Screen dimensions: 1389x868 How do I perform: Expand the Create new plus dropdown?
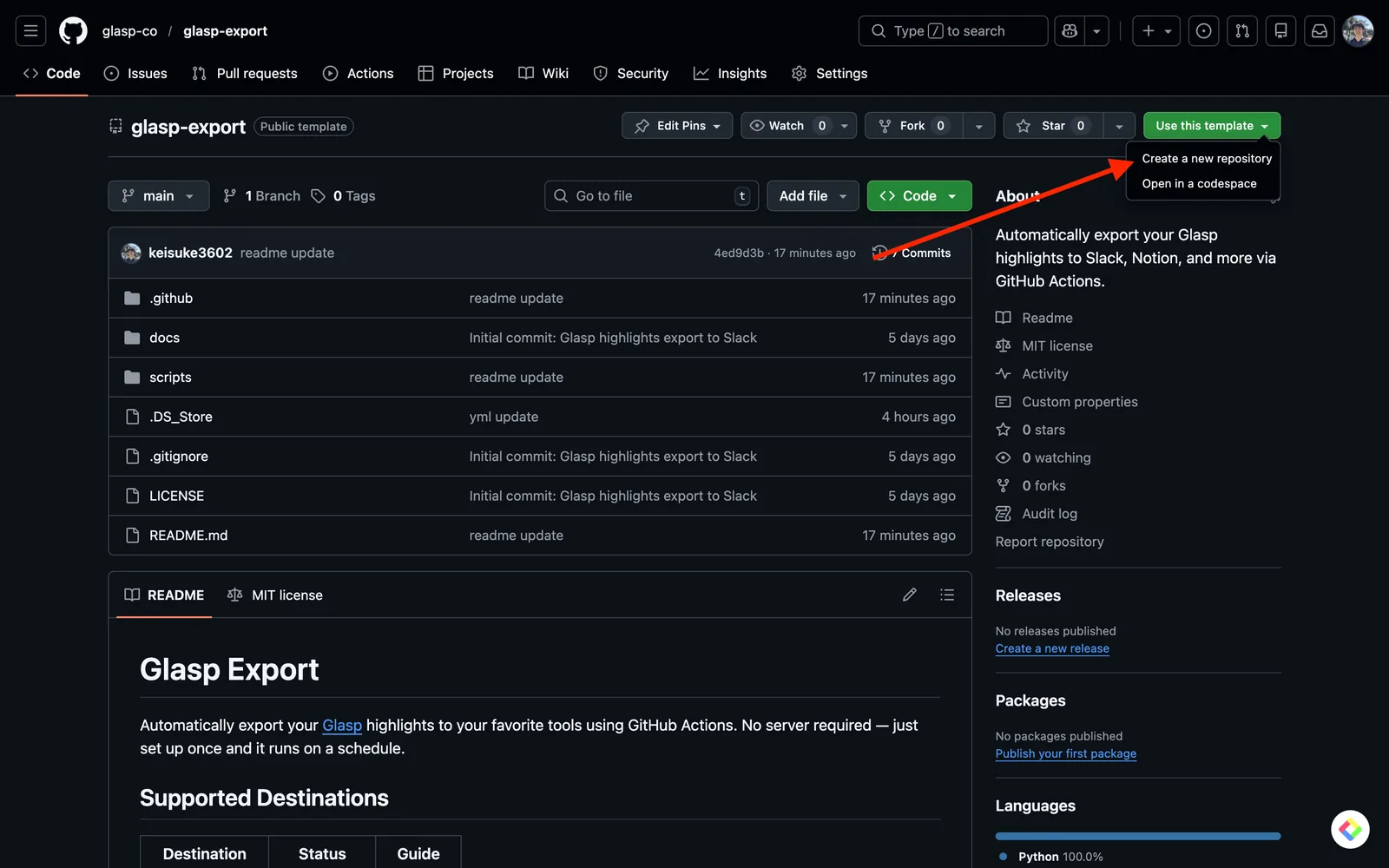tap(1155, 31)
